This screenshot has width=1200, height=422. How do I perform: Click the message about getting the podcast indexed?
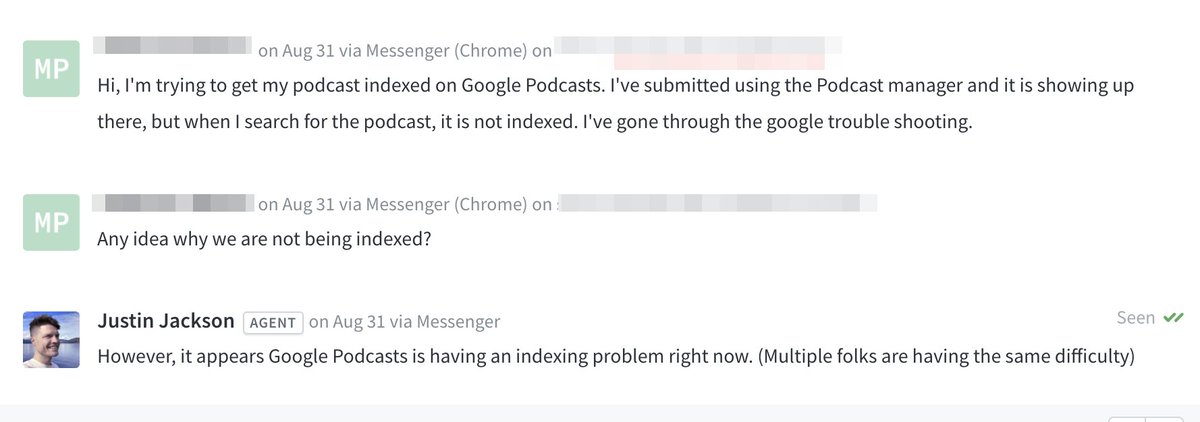(x=615, y=104)
